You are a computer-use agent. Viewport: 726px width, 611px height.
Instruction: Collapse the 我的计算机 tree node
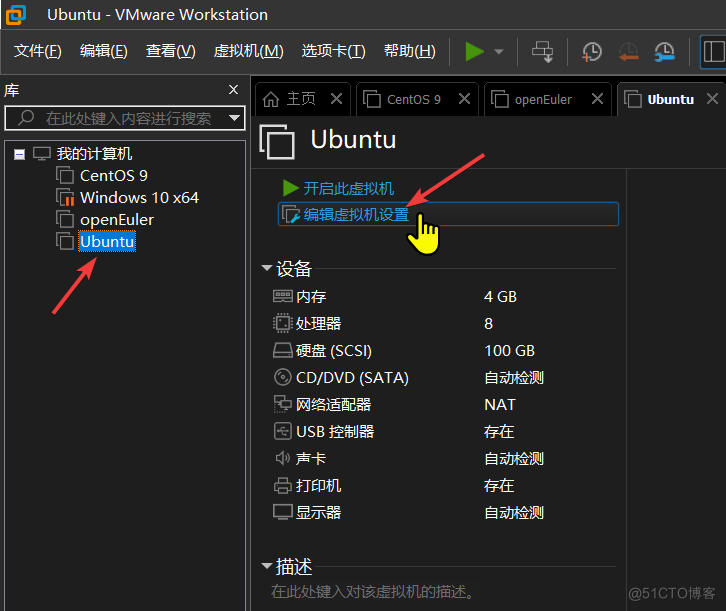coord(19,154)
